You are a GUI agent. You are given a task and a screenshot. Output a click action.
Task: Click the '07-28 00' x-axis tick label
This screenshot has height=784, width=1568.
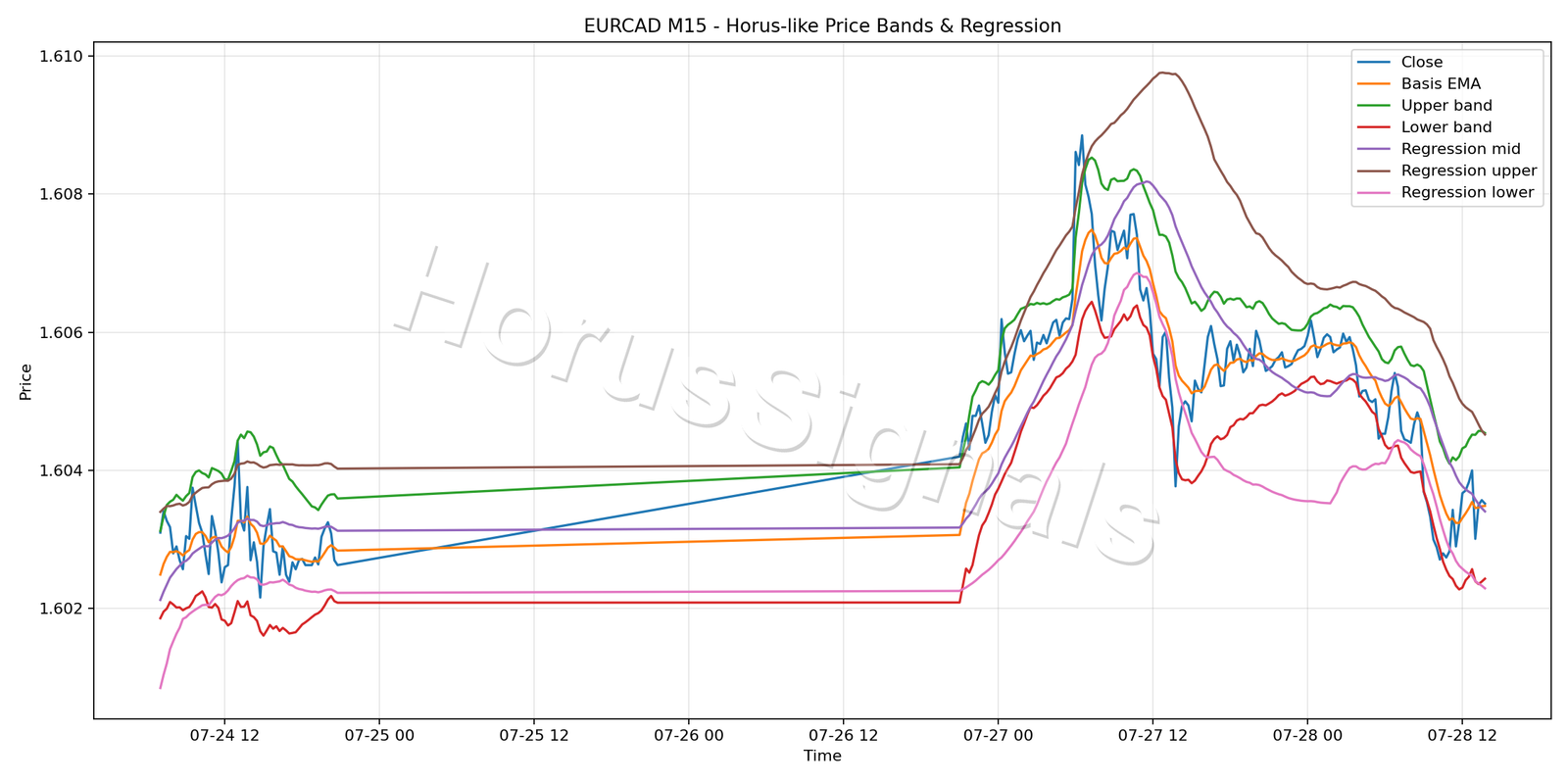coord(1307,735)
